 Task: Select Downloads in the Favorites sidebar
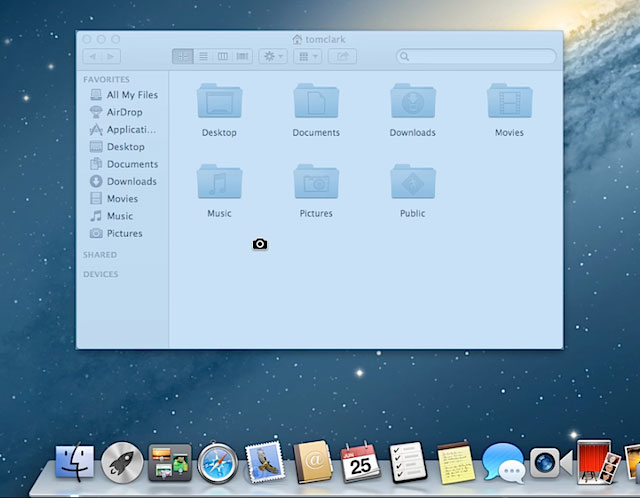[x=123, y=181]
